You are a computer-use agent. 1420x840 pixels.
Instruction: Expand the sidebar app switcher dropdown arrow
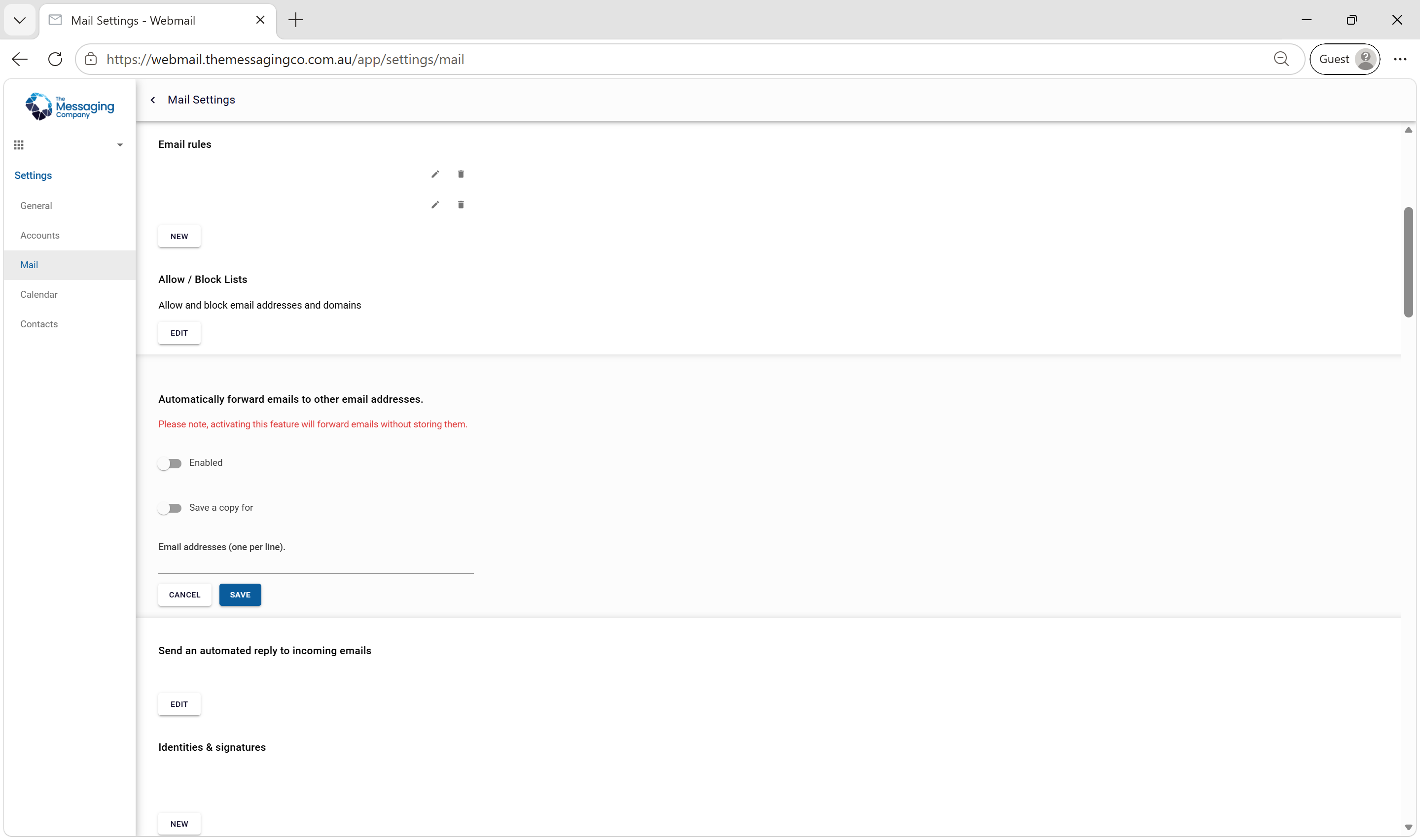(x=120, y=145)
